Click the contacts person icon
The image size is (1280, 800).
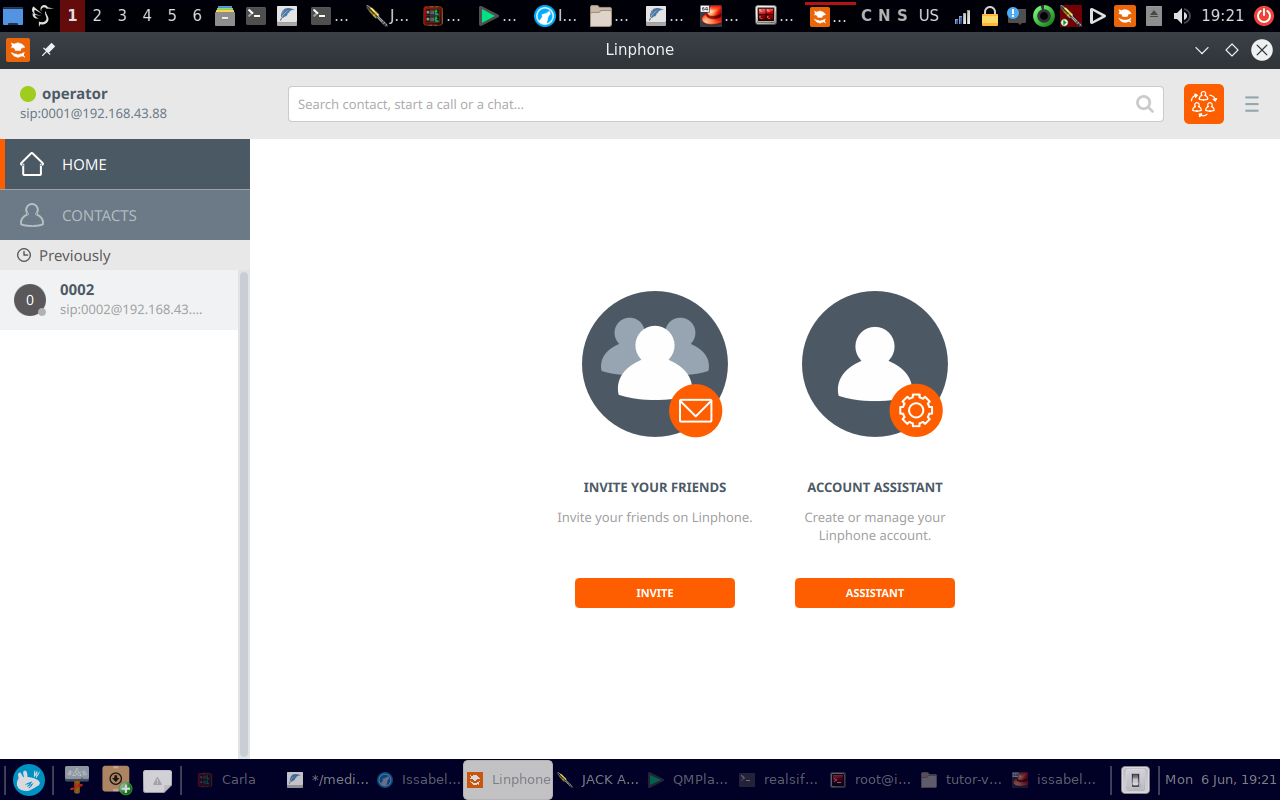point(32,215)
